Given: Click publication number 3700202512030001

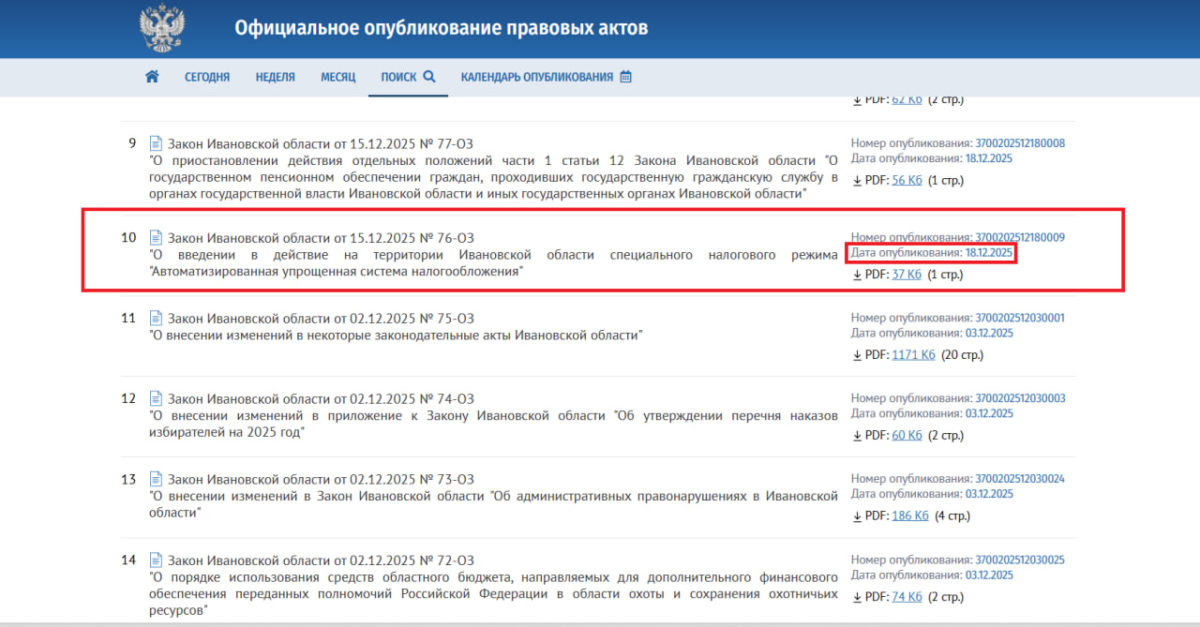Looking at the screenshot, I should 1020,318.
